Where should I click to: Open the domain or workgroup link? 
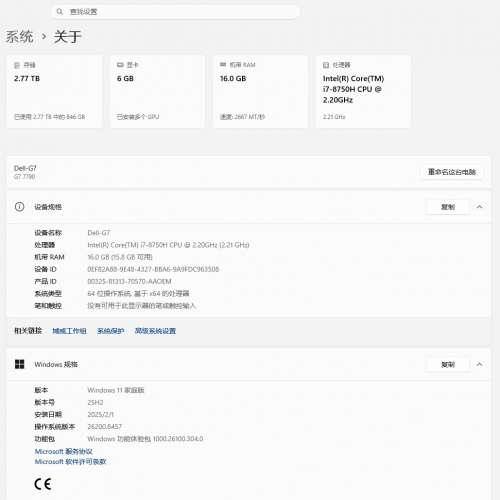tap(69, 331)
